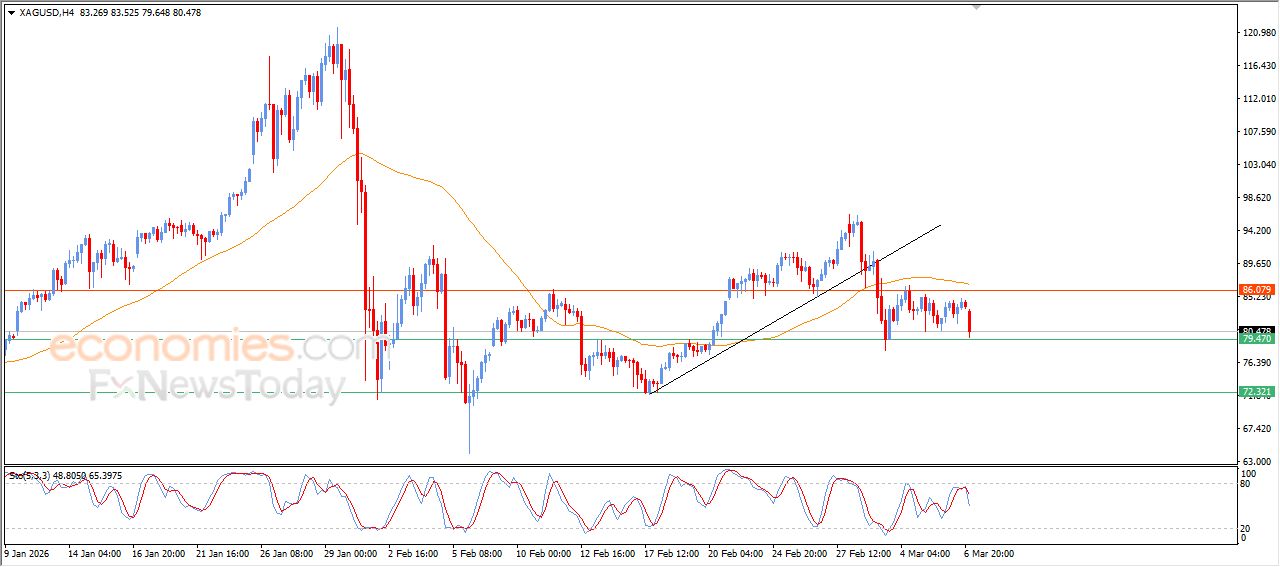Click the stochastic 80 level label

1246,484
